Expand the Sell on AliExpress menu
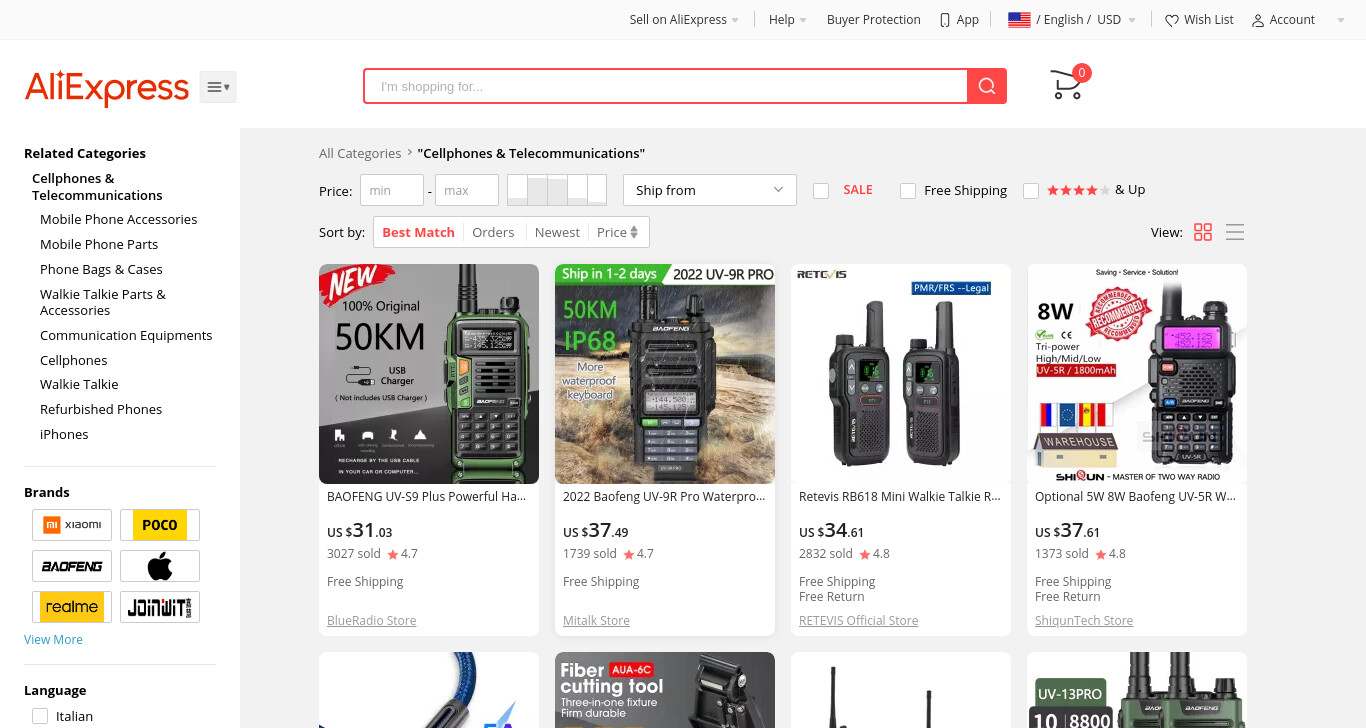 point(684,20)
